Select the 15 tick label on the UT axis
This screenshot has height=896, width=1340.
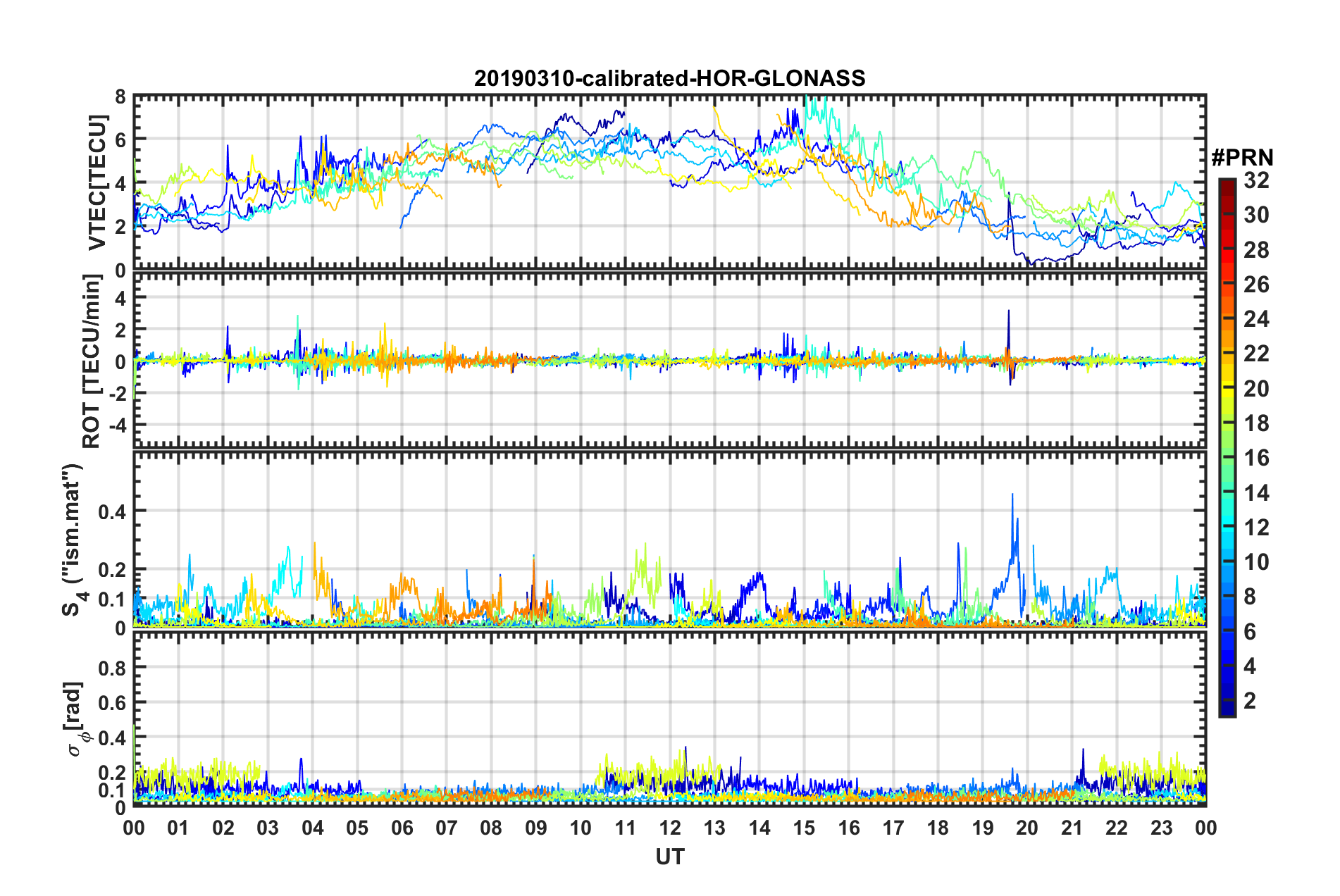pos(804,828)
